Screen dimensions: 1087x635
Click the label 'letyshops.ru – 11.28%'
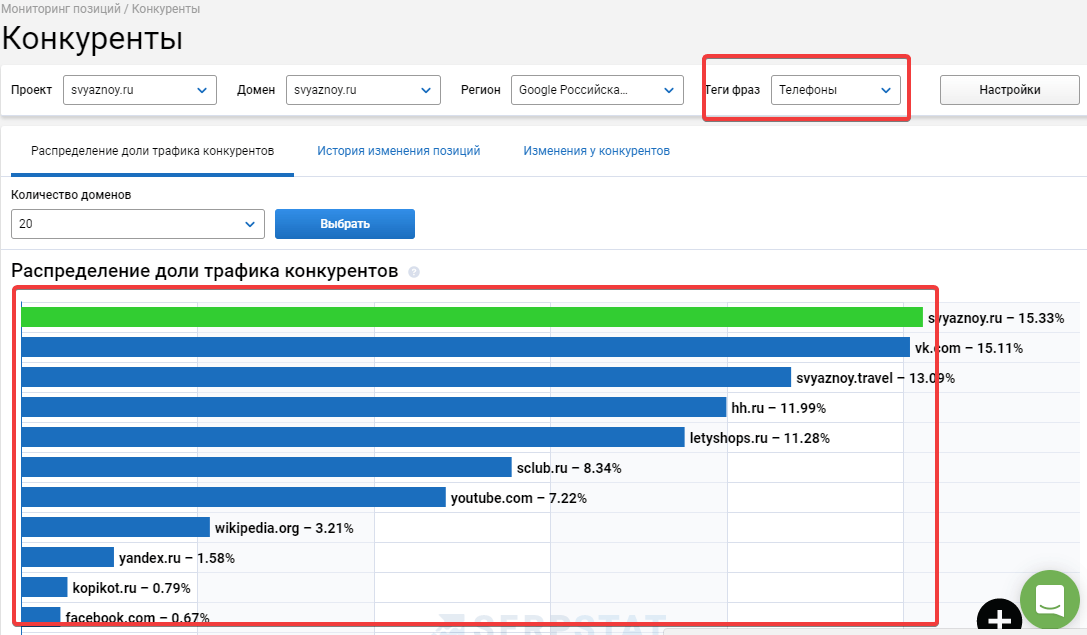pyautogui.click(x=760, y=438)
